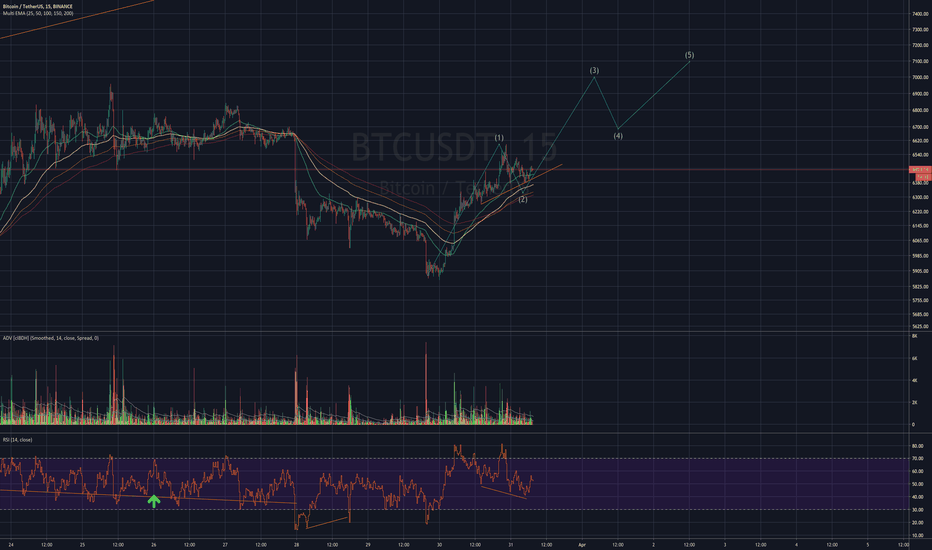Select the ADV [ciBDH] indicator legend

[51, 338]
